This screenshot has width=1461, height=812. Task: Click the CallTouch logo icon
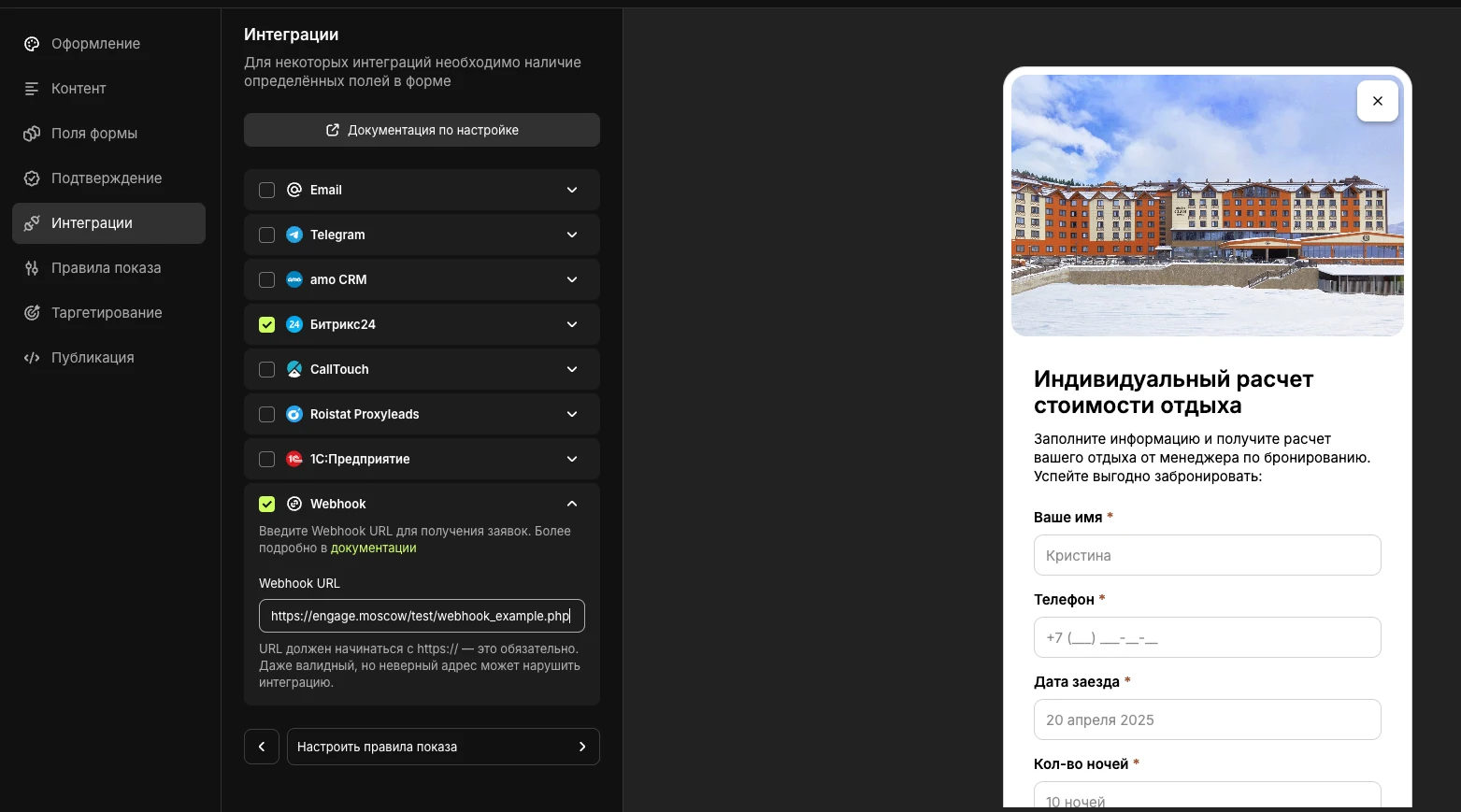(x=294, y=369)
